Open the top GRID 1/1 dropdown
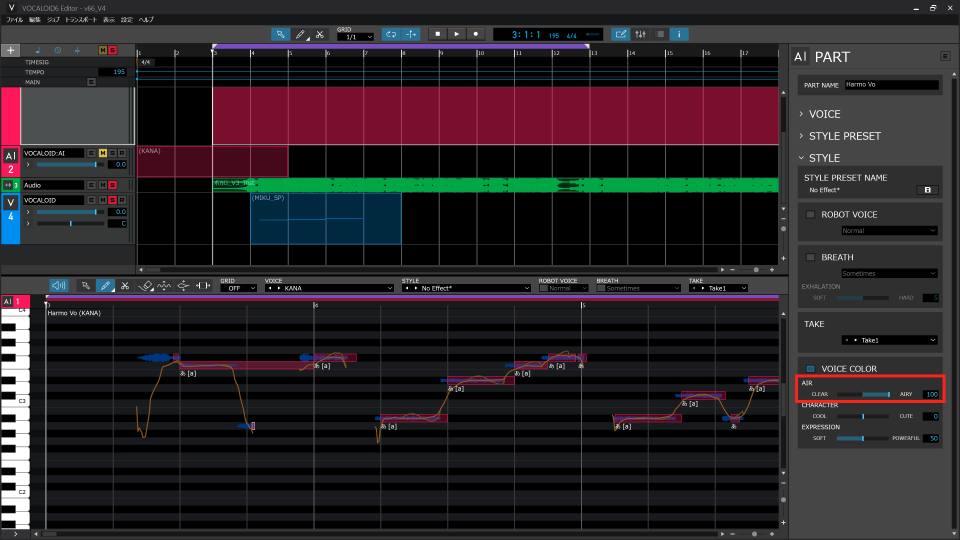Viewport: 960px width, 540px height. click(x=355, y=37)
